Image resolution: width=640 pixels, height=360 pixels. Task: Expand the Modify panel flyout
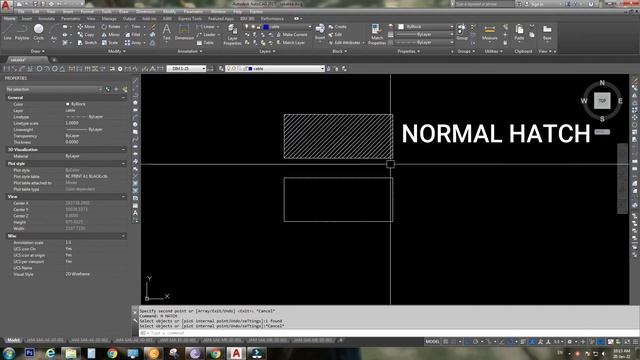point(117,51)
